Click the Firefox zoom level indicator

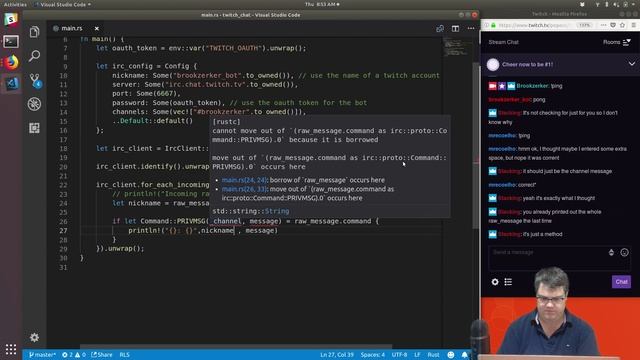[584, 25]
